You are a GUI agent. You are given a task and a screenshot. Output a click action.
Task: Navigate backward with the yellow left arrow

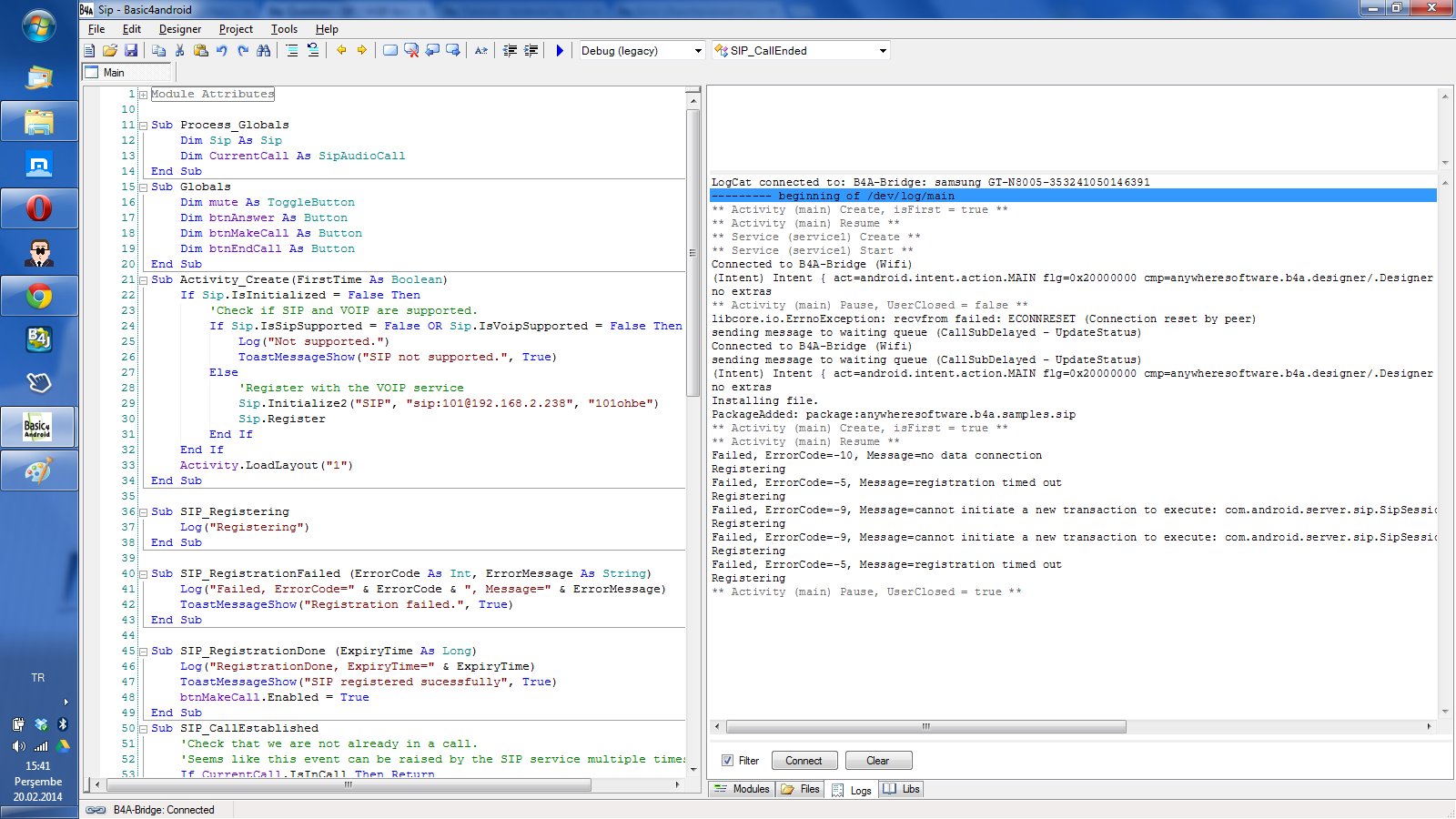pos(341,51)
